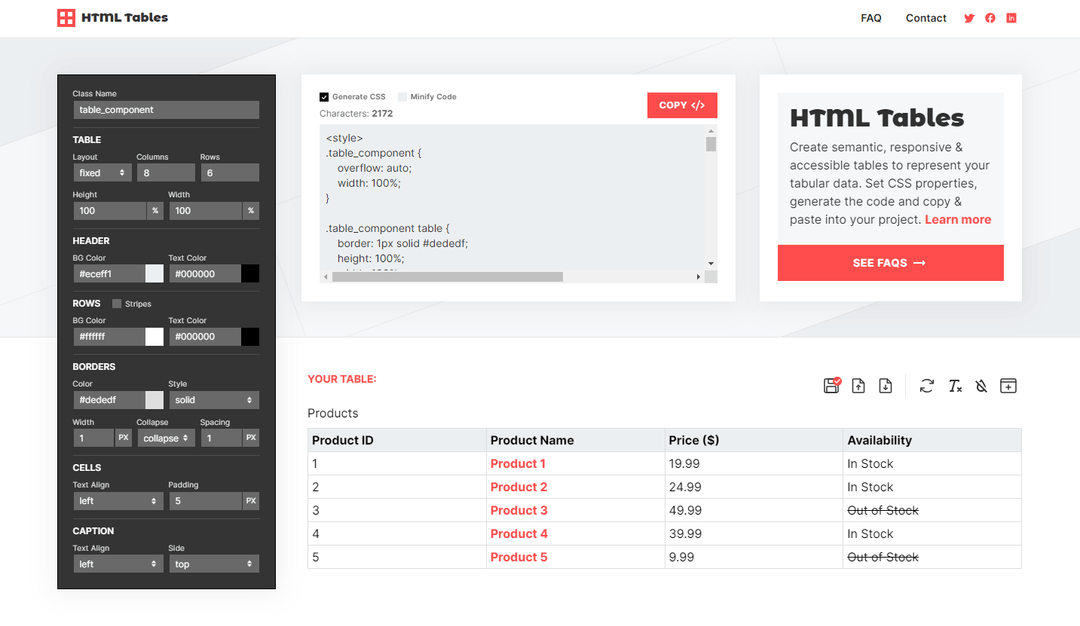Screen dimensions: 1080x626
Task: Click the save table icon with red badge
Action: coord(832,385)
